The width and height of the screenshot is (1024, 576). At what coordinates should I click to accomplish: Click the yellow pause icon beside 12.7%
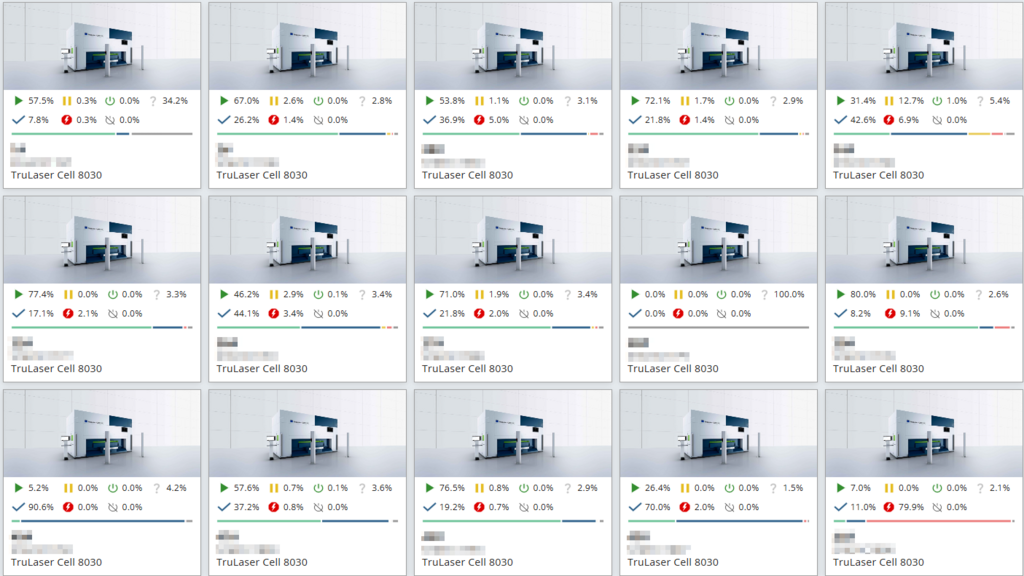[889, 101]
